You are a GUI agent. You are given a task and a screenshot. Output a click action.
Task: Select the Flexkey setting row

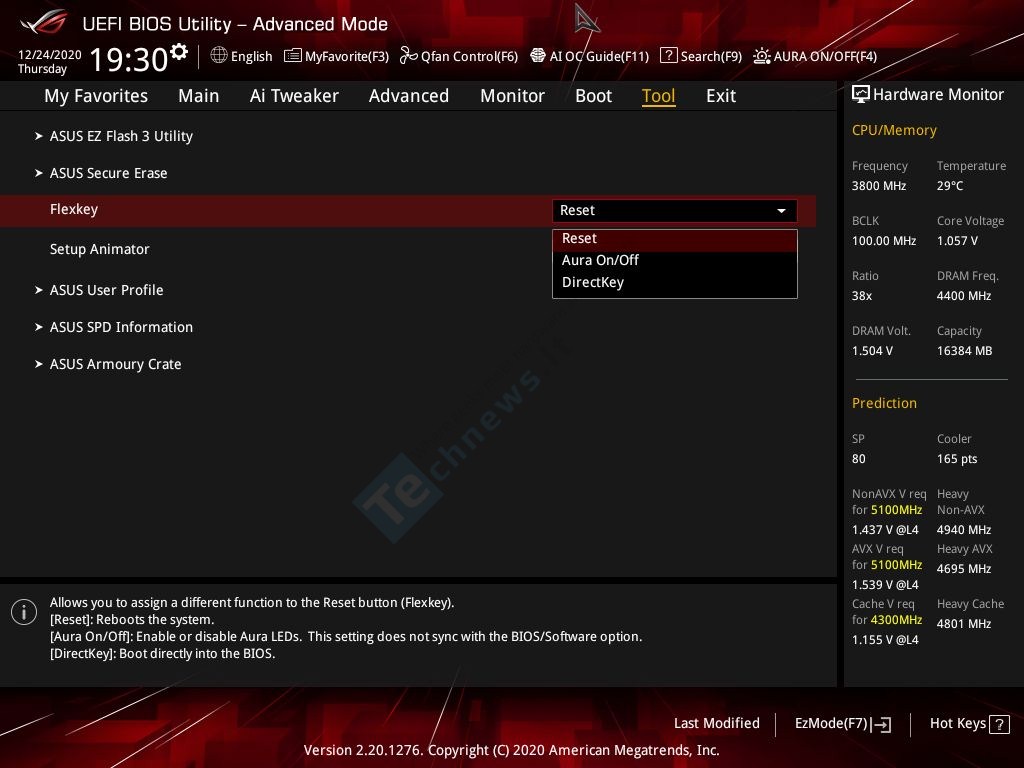tap(408, 211)
